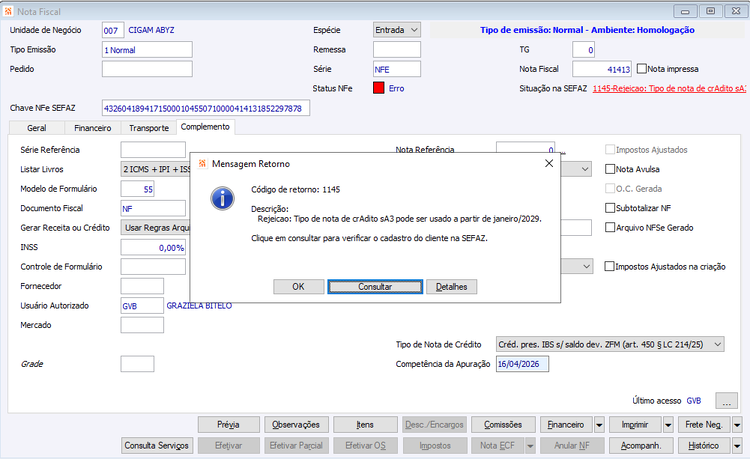This screenshot has width=750, height=459.
Task: Click the Mensagem Retorno dialog title icon
Action: tap(202, 164)
